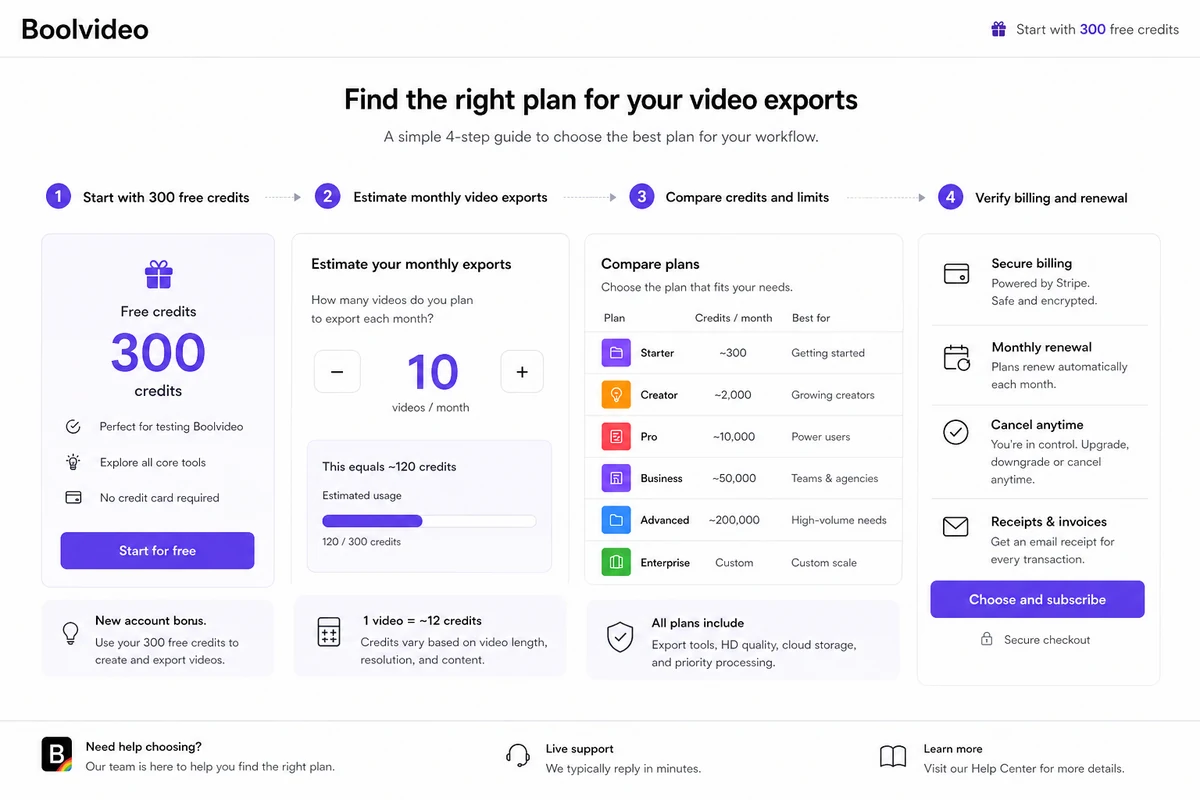This screenshot has height=800, width=1200.
Task: Click the Secure billing card icon
Action: (x=956, y=273)
